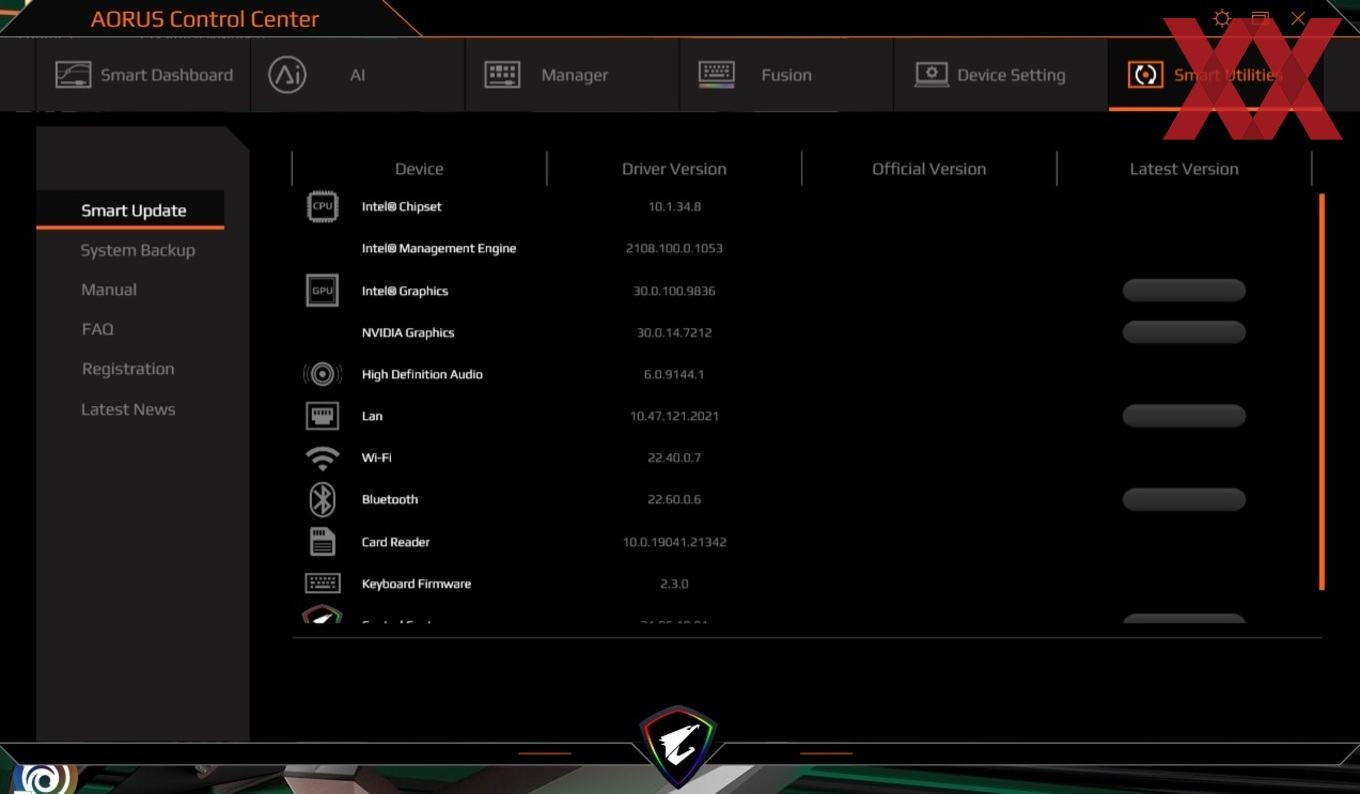Click the Manager keyboard icon
The height and width of the screenshot is (794, 1360).
[502, 74]
